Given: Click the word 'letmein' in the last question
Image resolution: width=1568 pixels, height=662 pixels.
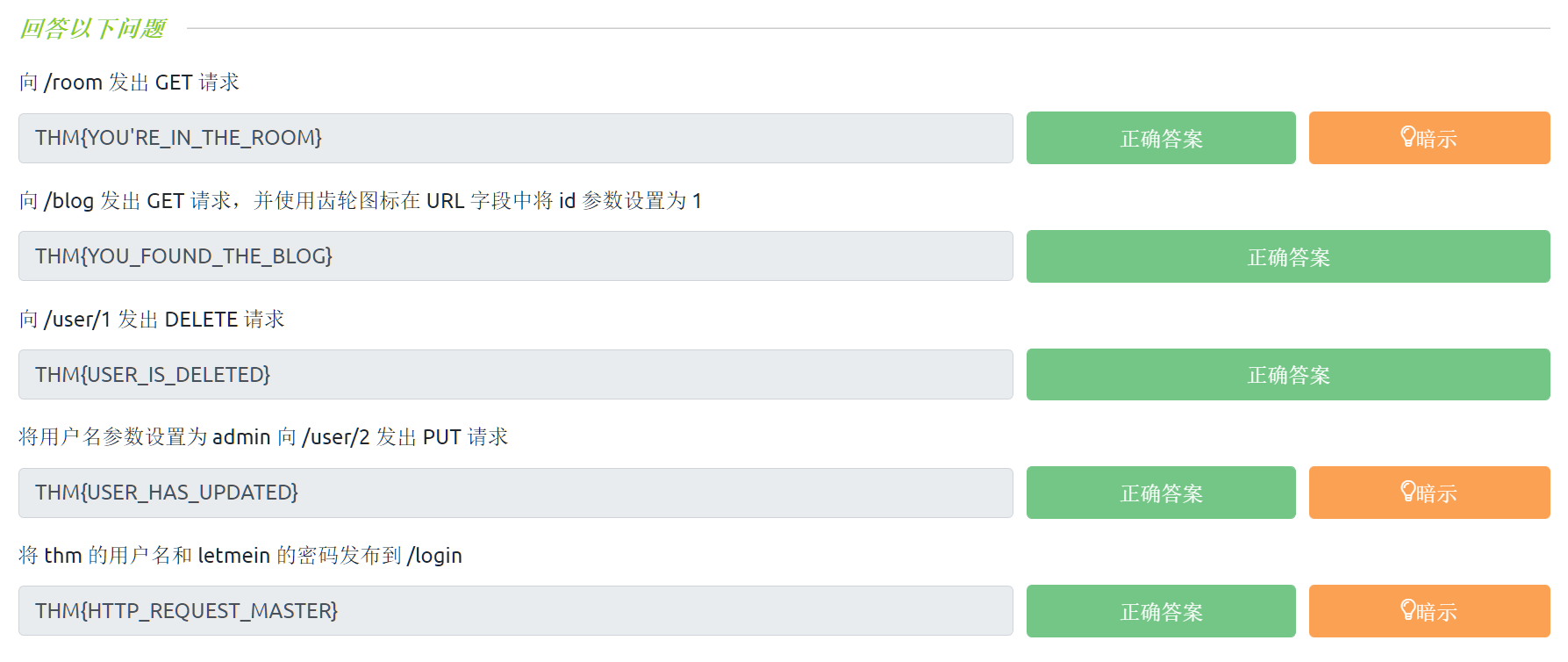Looking at the screenshot, I should pos(233,556).
